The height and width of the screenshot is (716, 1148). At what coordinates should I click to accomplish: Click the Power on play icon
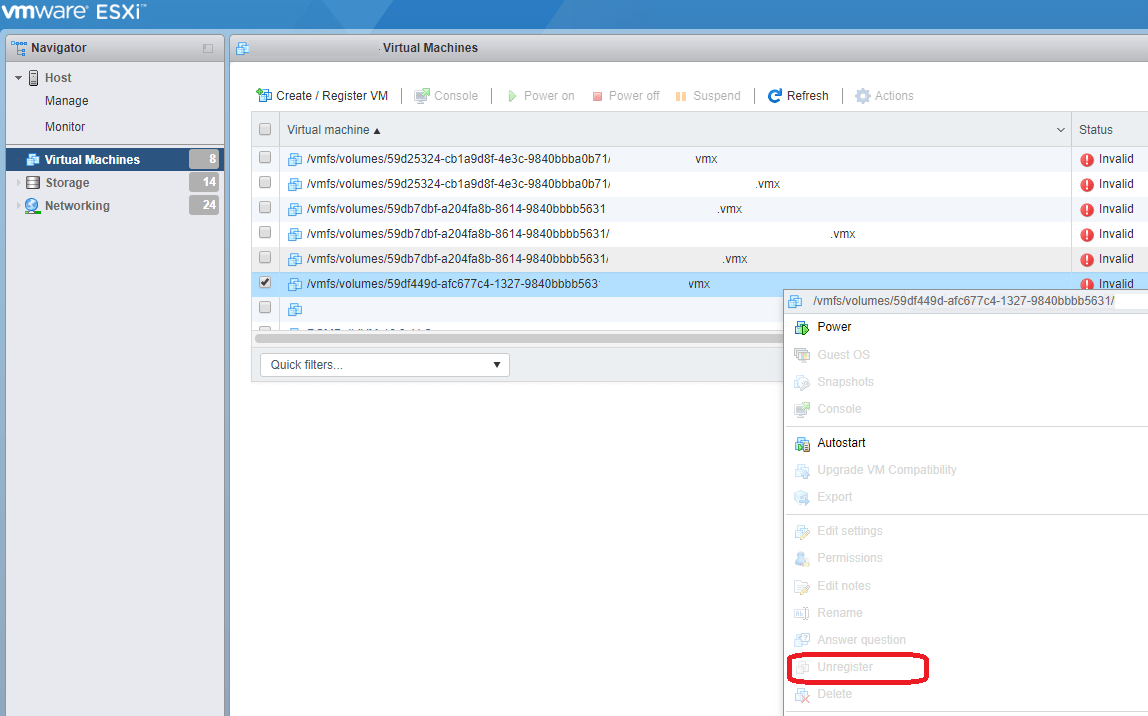[x=512, y=96]
